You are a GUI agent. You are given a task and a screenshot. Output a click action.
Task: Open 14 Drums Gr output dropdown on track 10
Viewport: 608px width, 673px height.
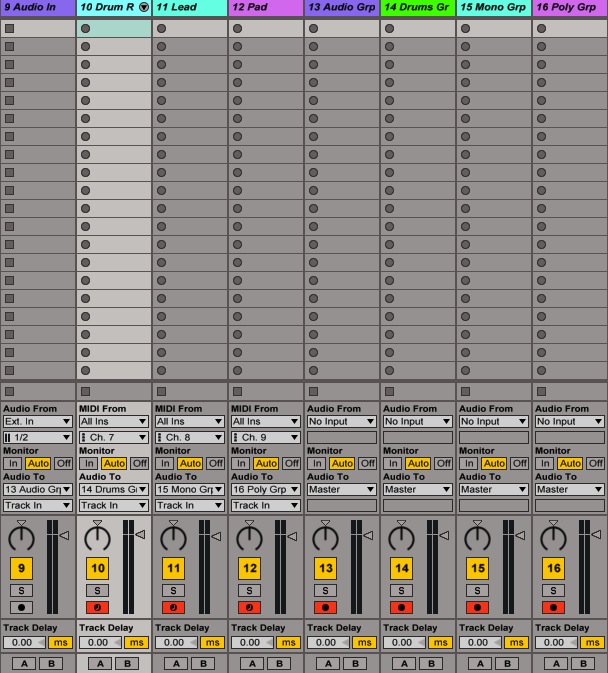click(114, 489)
